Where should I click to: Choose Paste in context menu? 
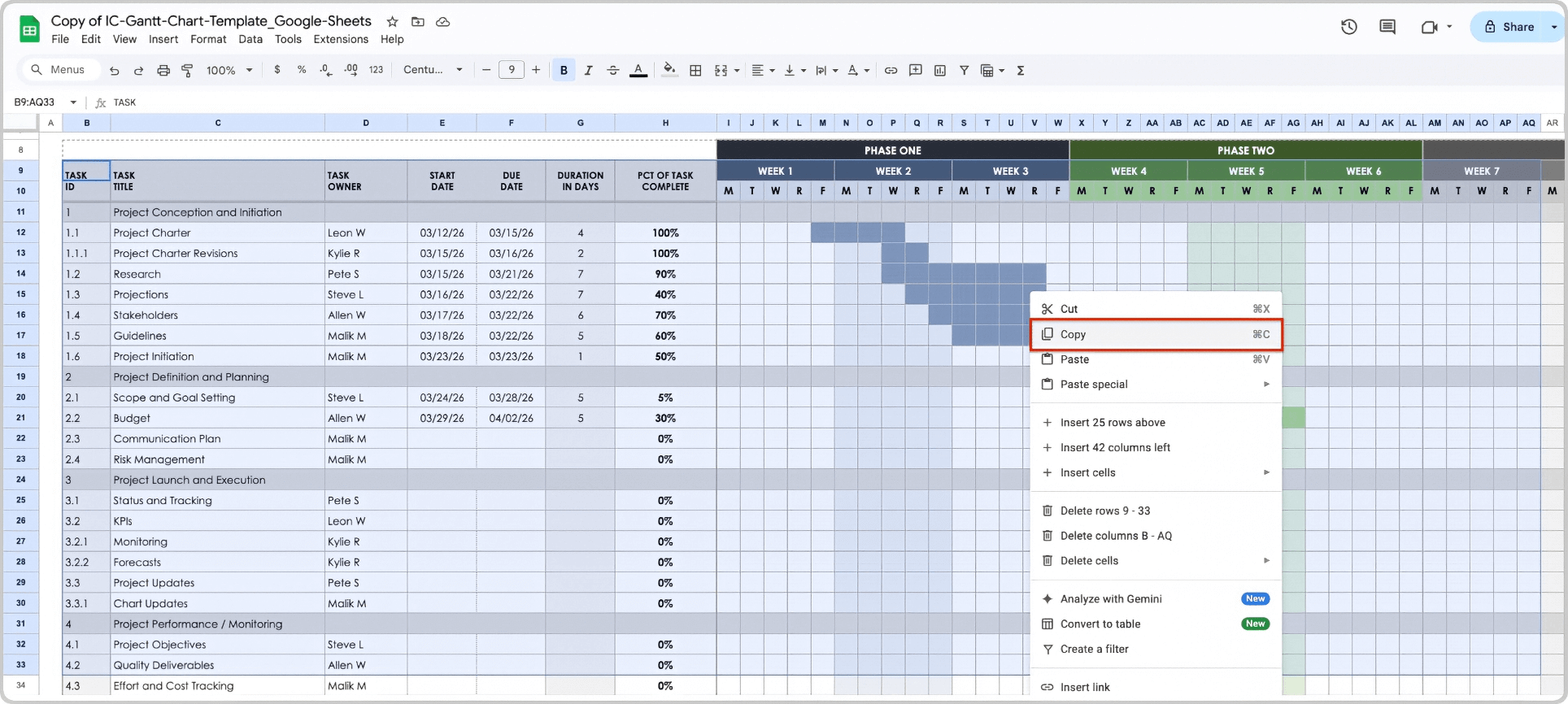click(1156, 359)
